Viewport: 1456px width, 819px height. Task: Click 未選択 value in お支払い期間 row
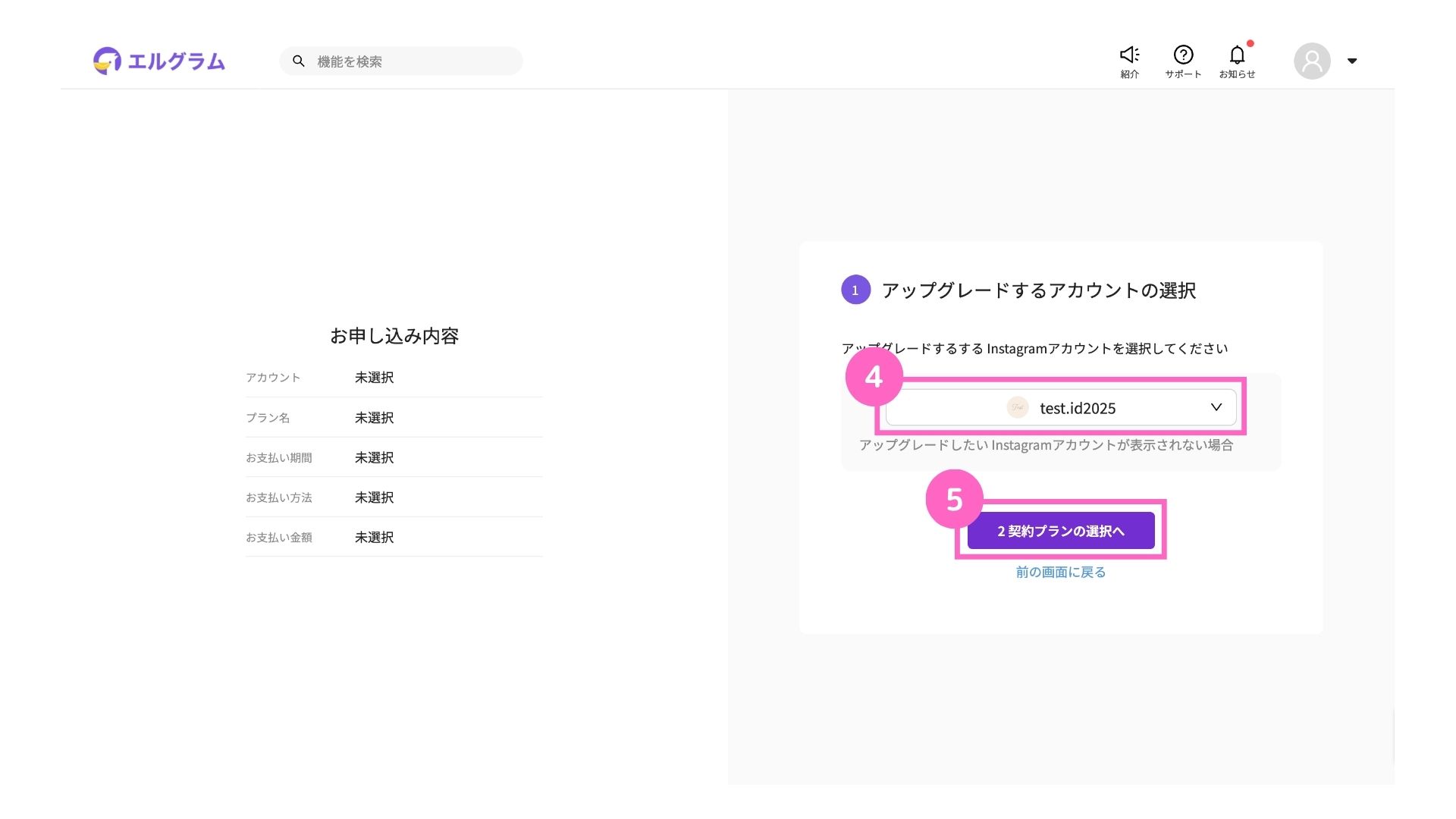point(375,458)
